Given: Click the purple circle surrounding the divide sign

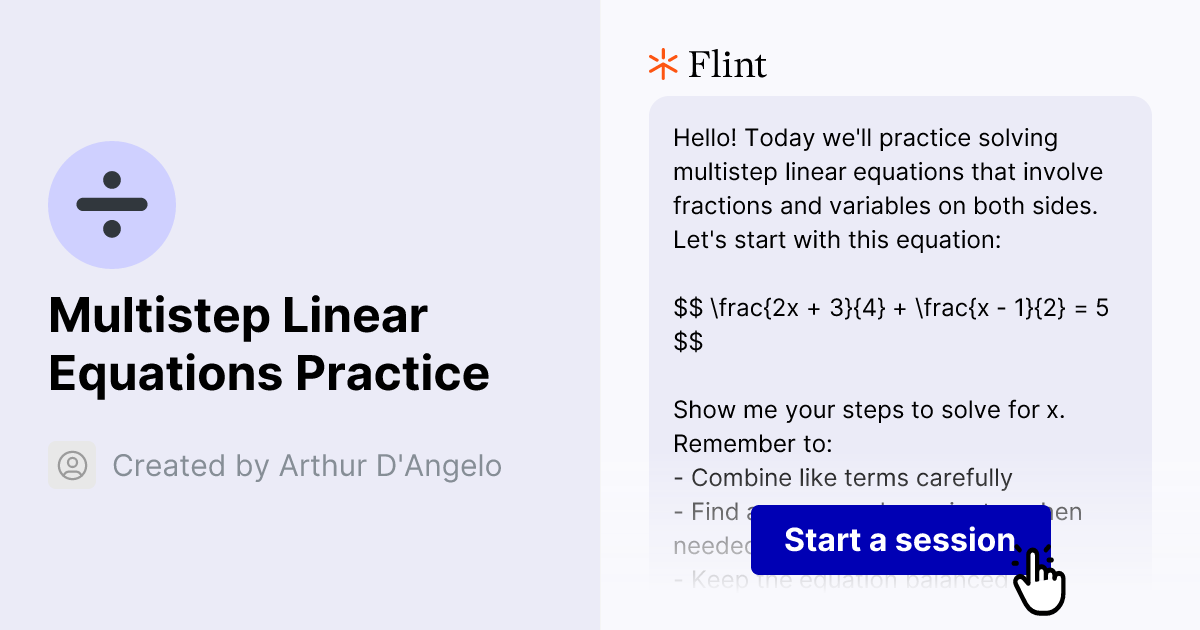Looking at the screenshot, I should [112, 204].
